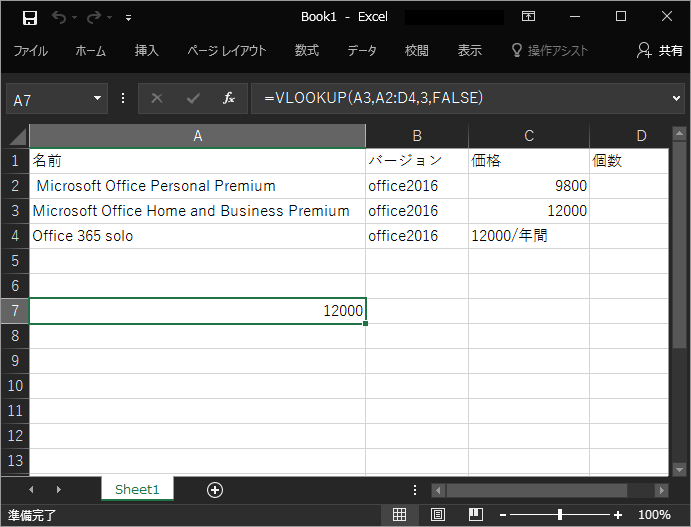
Task: Open Ribbon Display Options icon
Action: [x=528, y=16]
